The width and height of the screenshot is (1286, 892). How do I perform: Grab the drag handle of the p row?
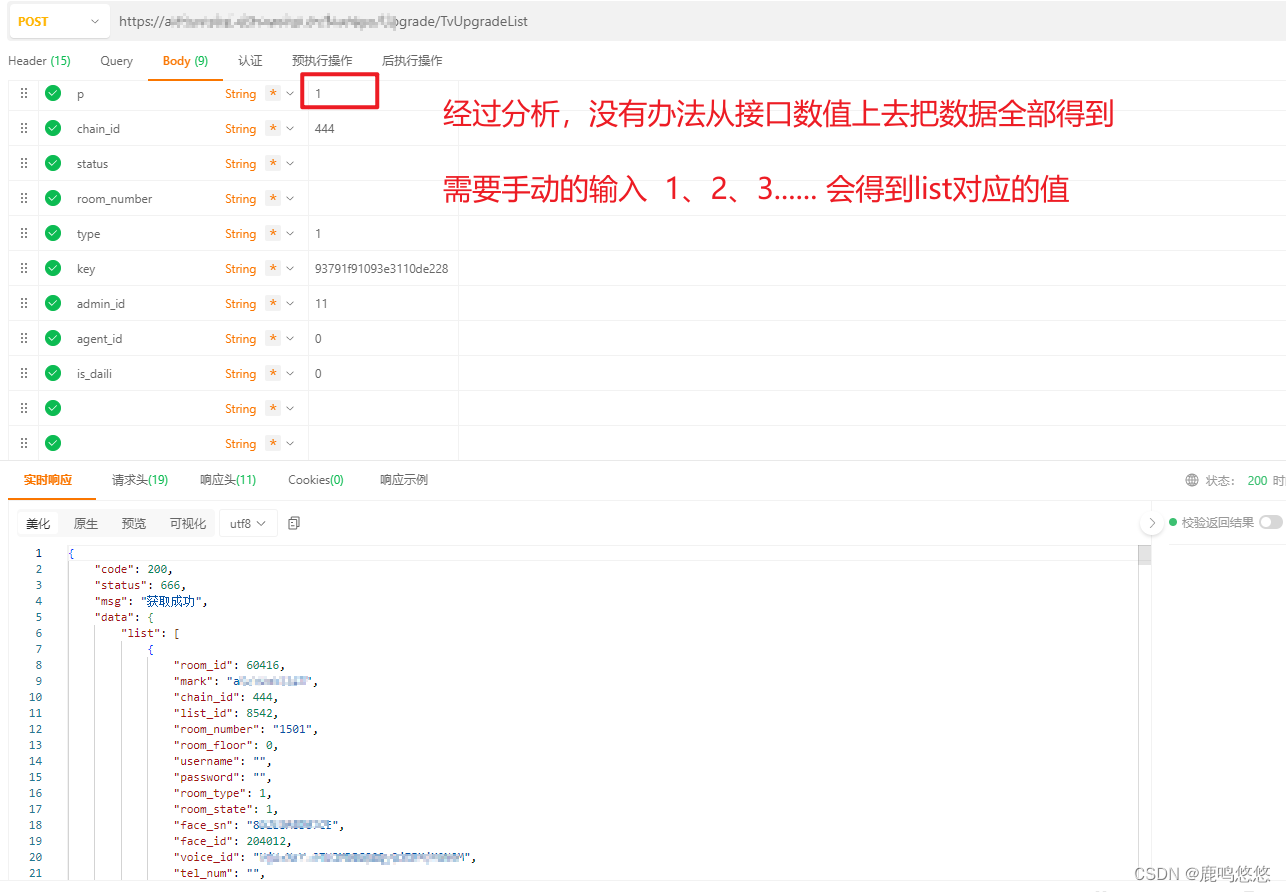tap(24, 93)
